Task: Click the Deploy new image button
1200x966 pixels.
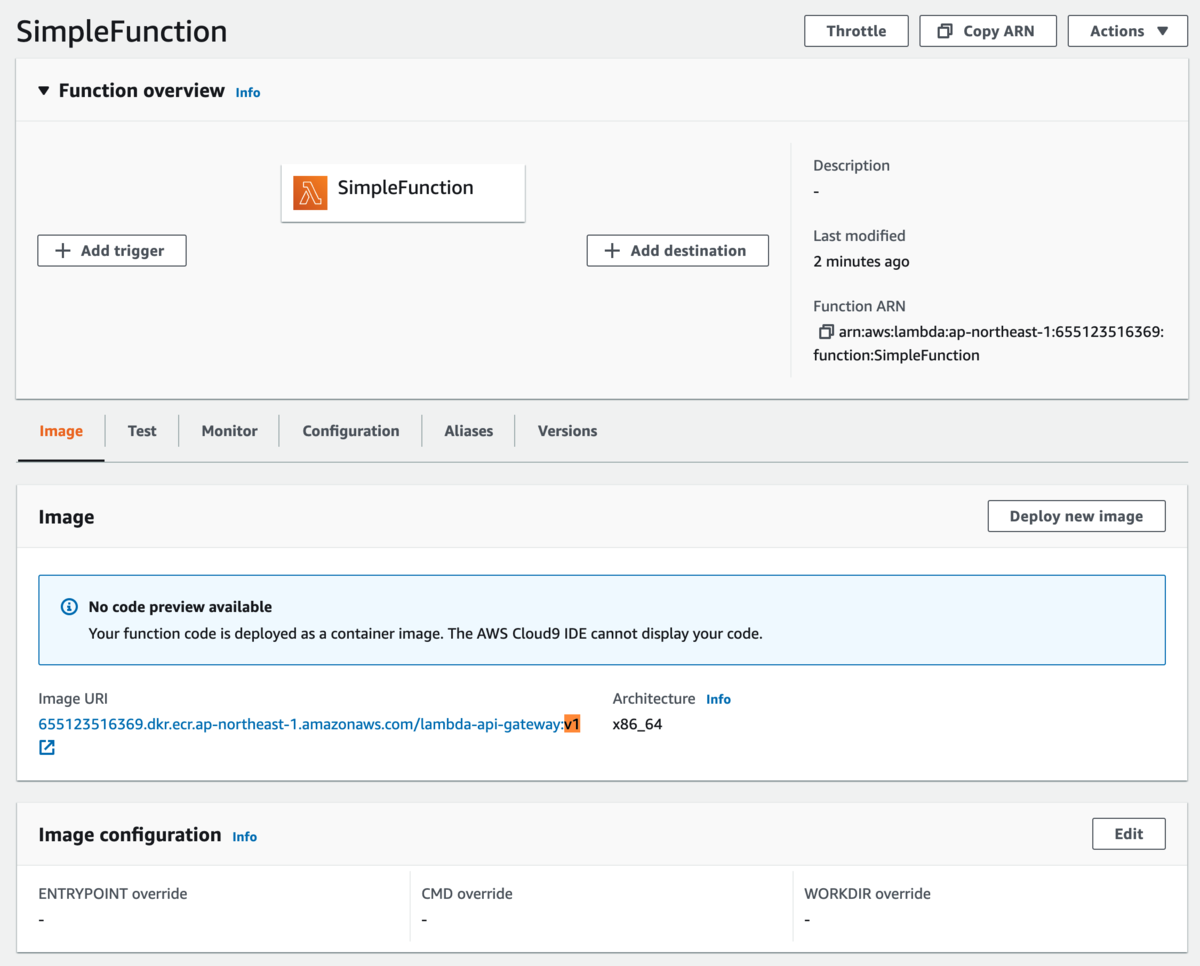Action: tap(1076, 516)
